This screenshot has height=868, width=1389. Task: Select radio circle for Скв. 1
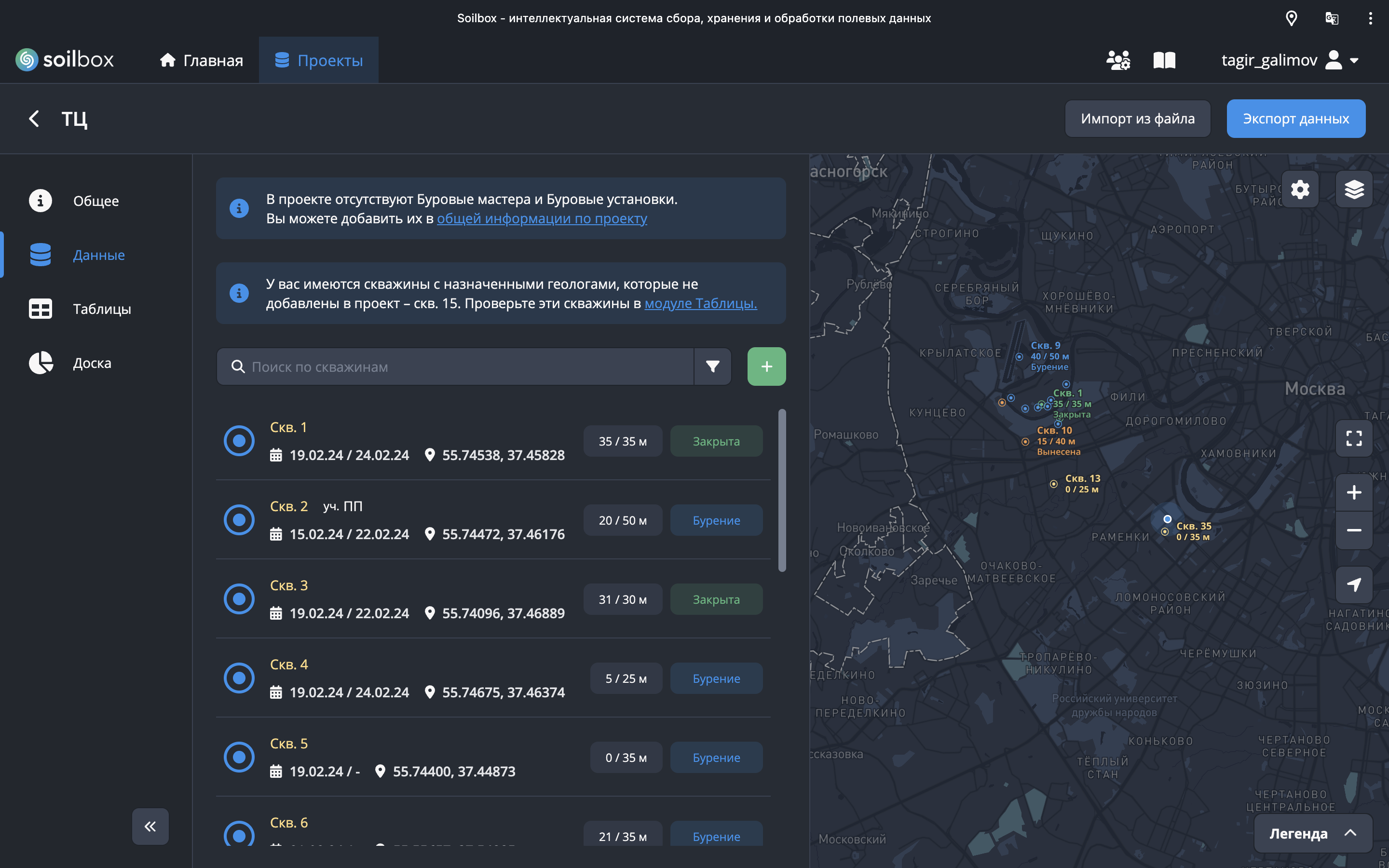tap(239, 441)
